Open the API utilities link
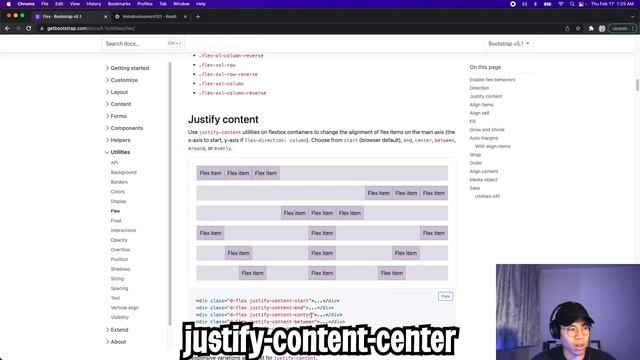Viewport: 640px width, 360px height. click(x=114, y=163)
